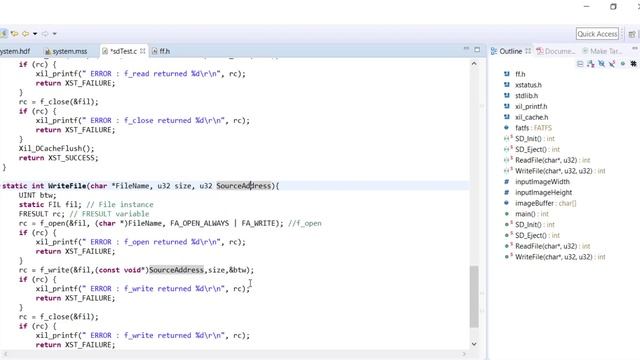Click 'return XST_SUCCESS;' line

58,158
